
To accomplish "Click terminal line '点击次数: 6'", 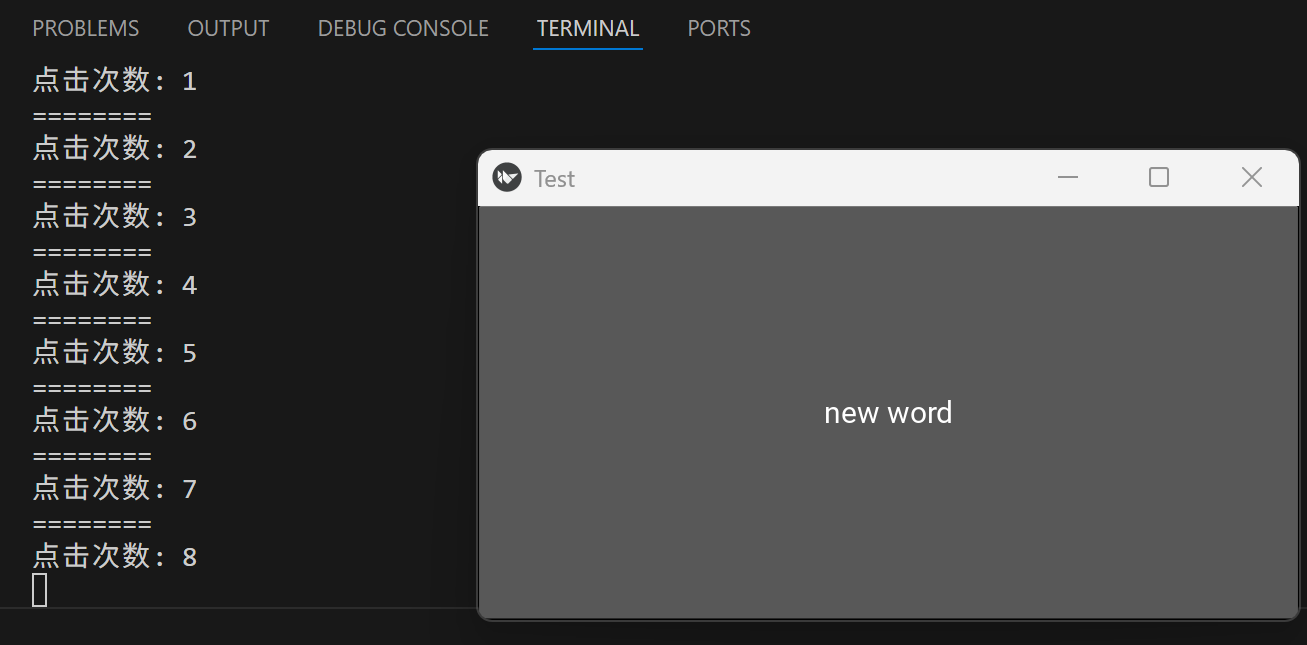I will (x=115, y=420).
